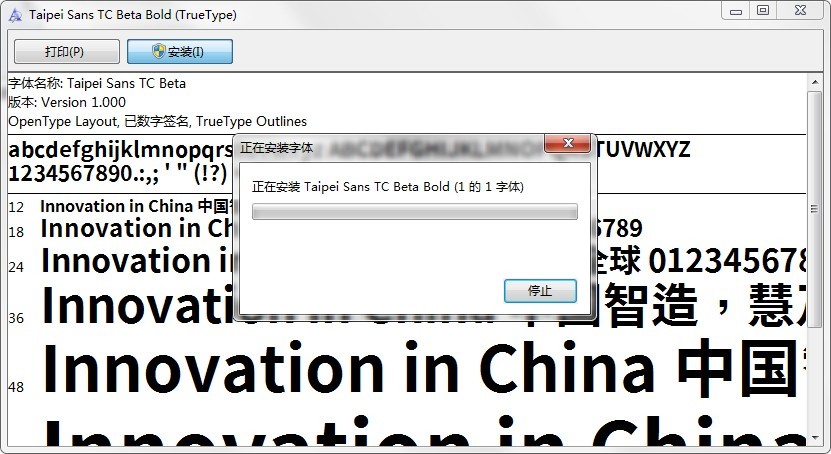Click the size 12 sample label
The width and height of the screenshot is (831, 454).
coord(16,207)
